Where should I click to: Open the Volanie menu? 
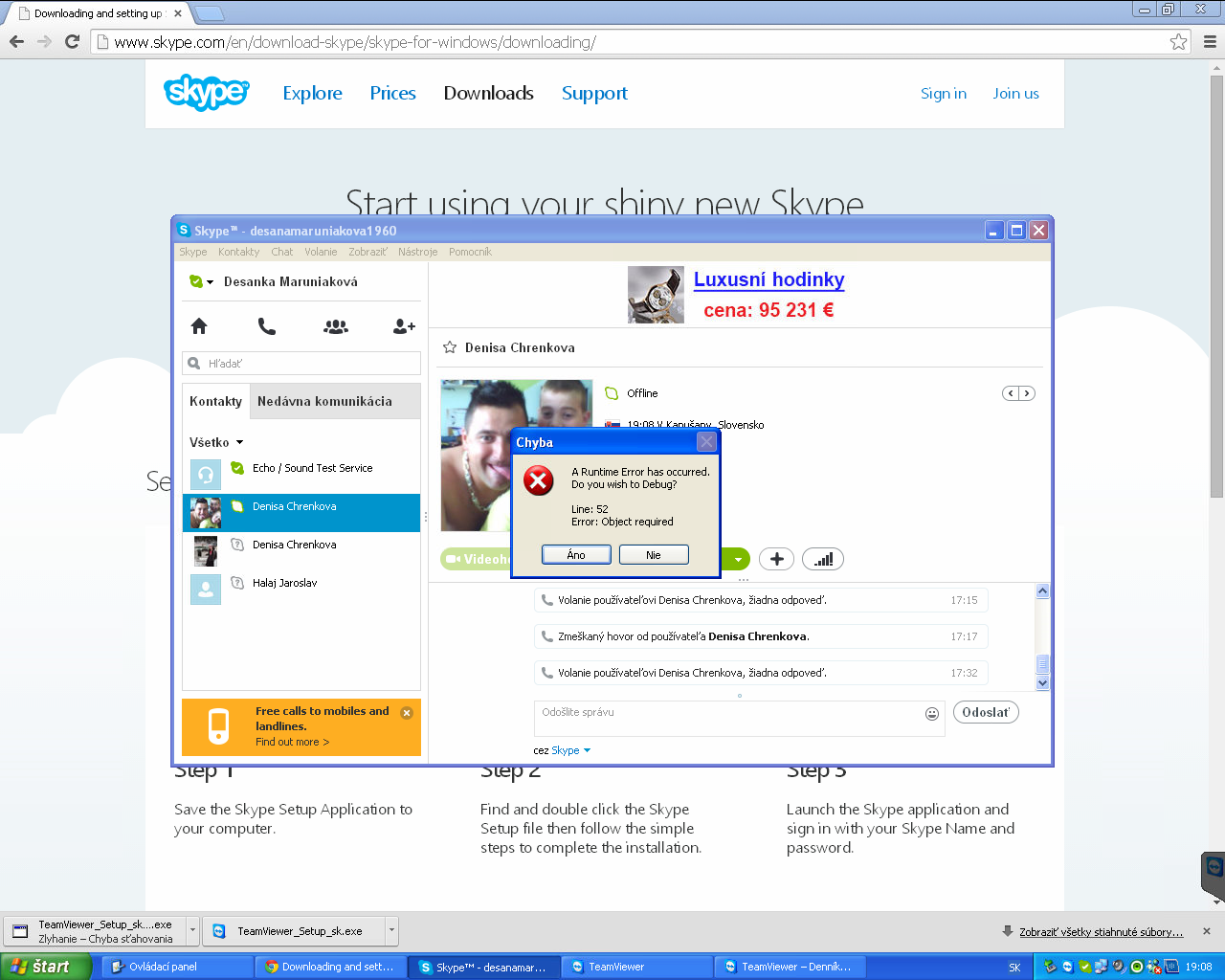click(x=321, y=252)
